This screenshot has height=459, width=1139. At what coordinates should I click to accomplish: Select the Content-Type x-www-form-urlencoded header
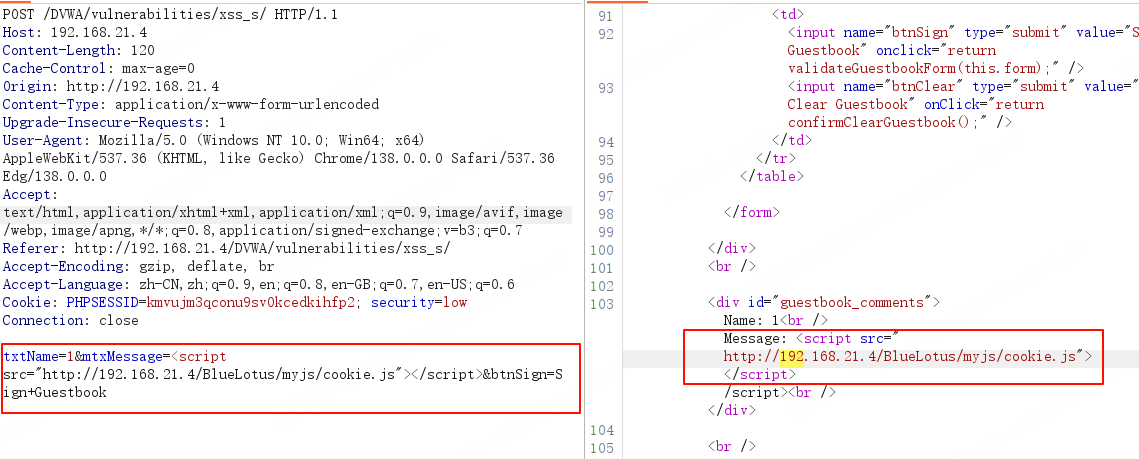pos(191,105)
